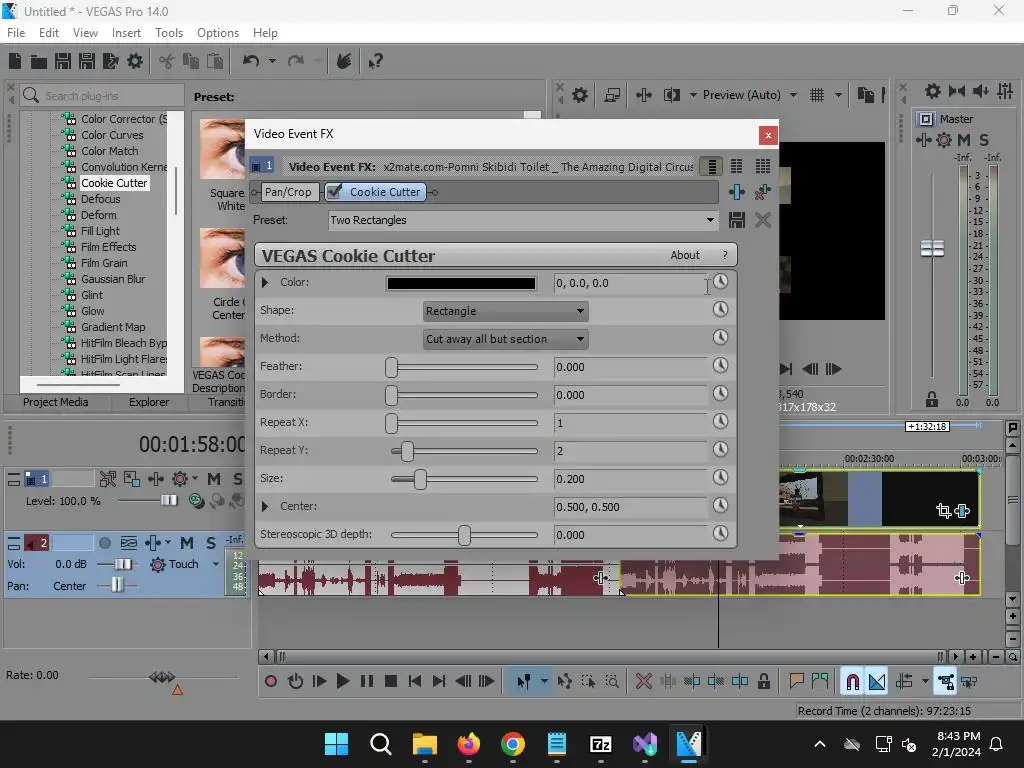The width and height of the screenshot is (1024, 768).
Task: Click the Stop button in transport
Action: (391, 682)
